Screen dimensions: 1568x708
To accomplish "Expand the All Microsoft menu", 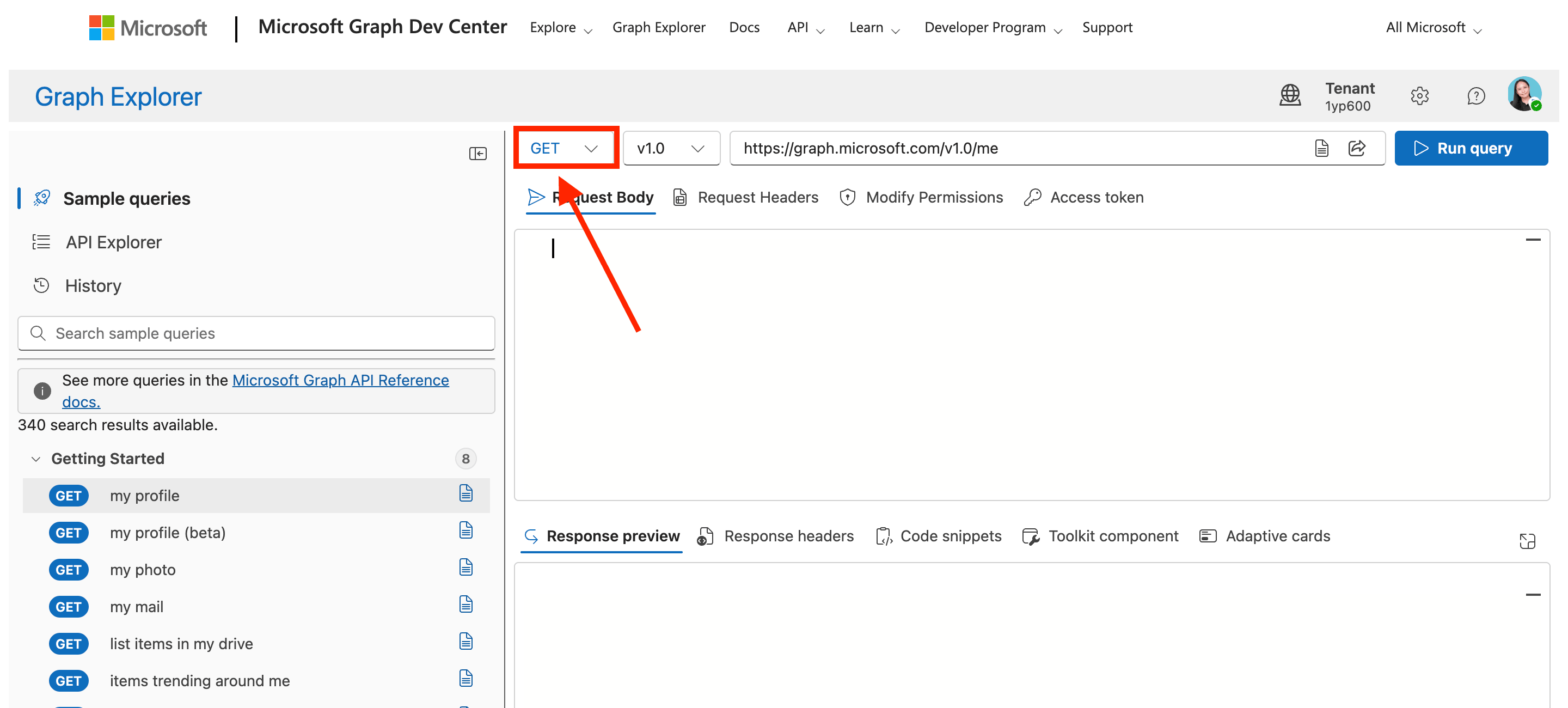I will pos(1434,28).
